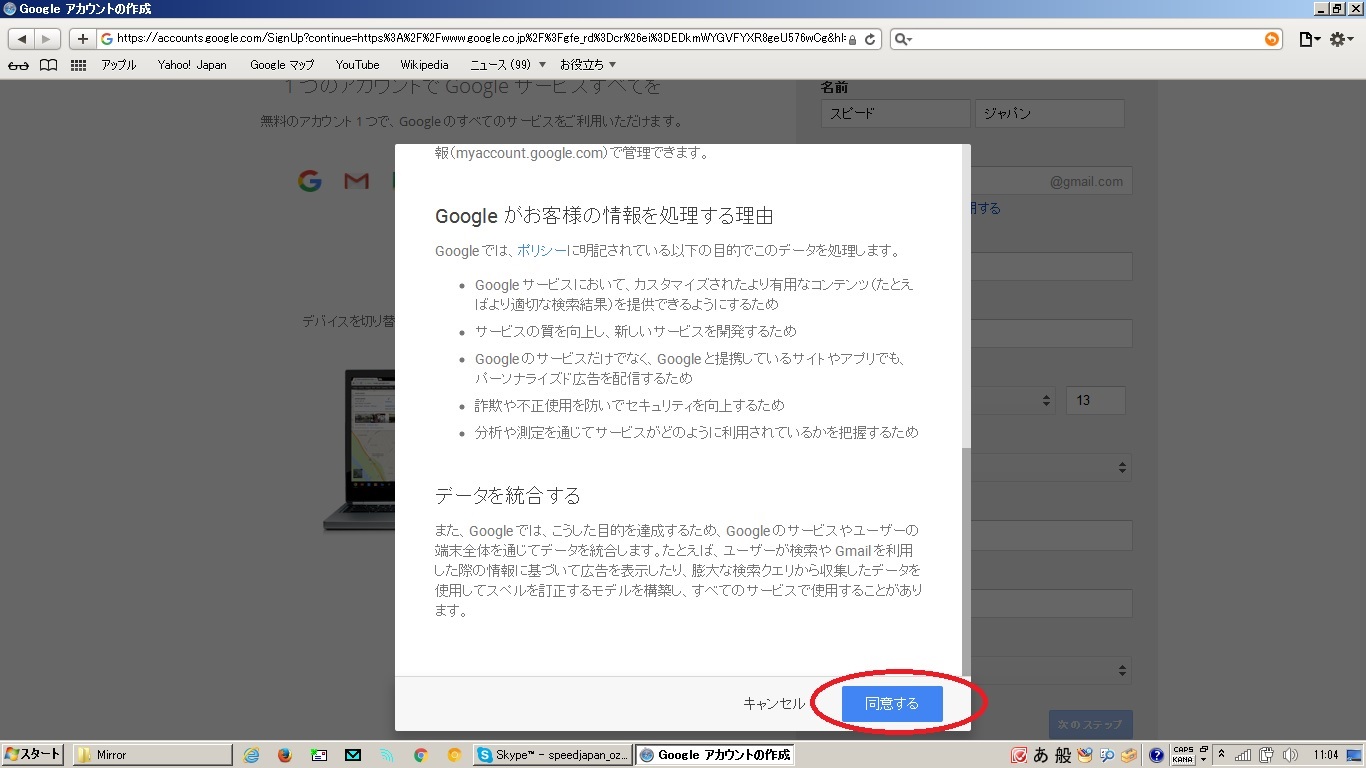Open the page menu icon in the toolbar

[1308, 39]
